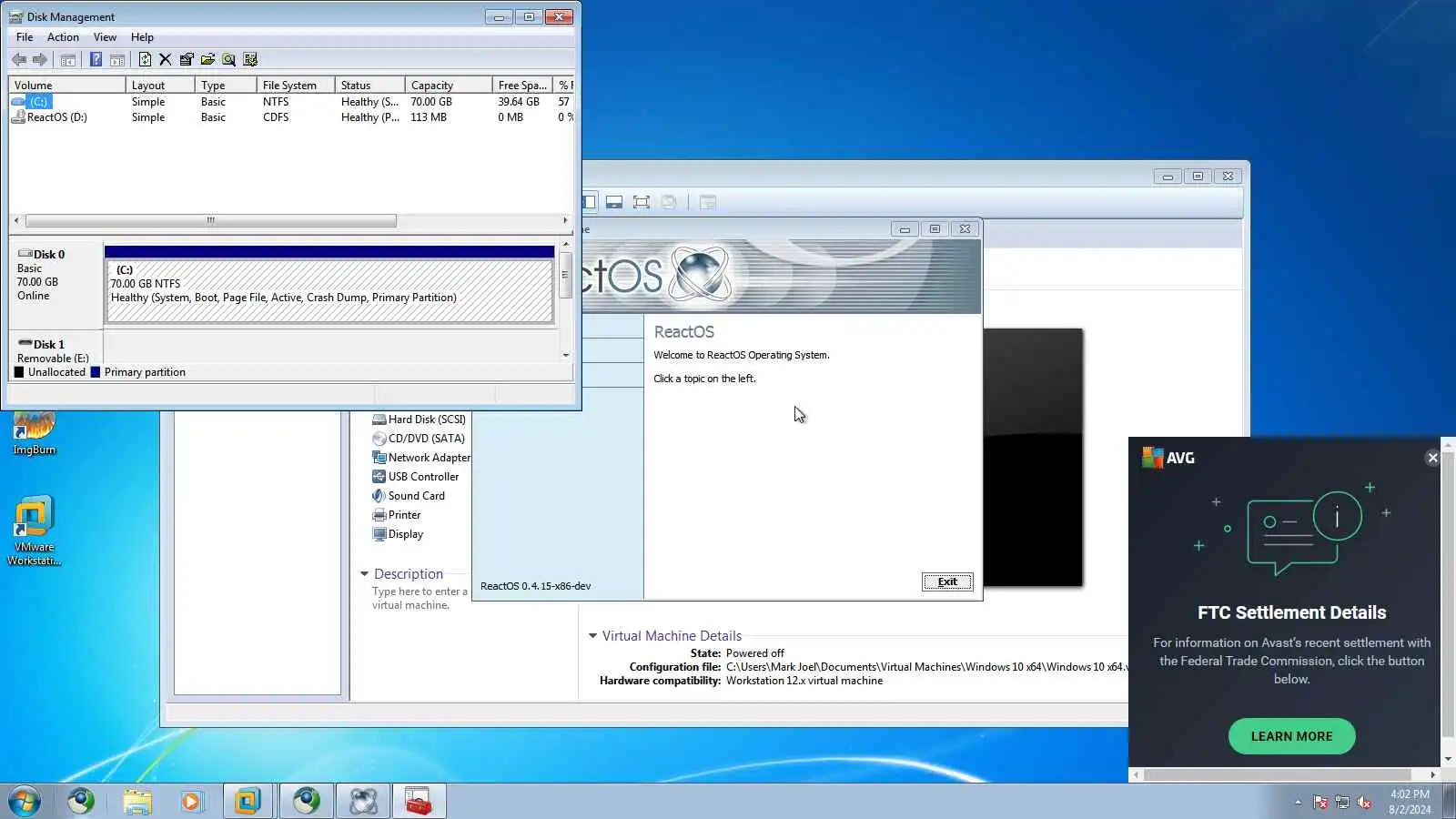Sort volumes by Volume column header

(67, 85)
